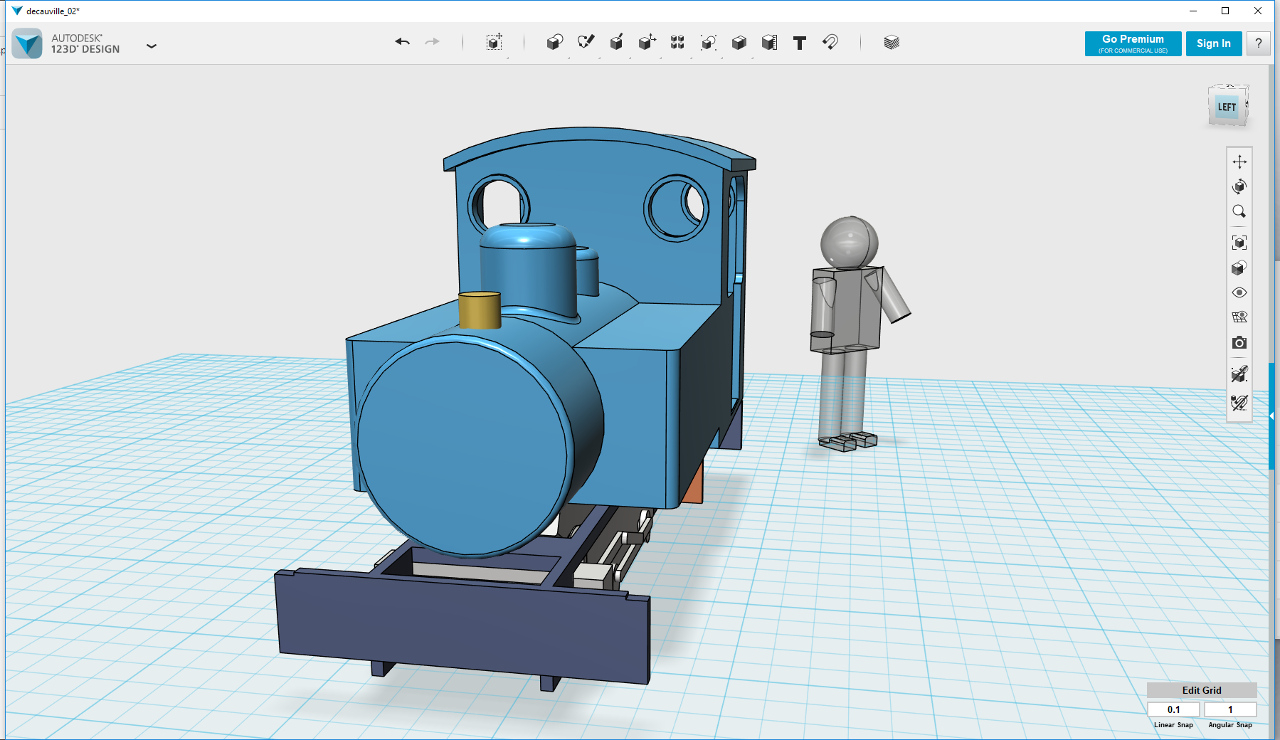Select the Measure tool with the ruler
The width and height of the screenshot is (1280, 740).
coord(769,42)
